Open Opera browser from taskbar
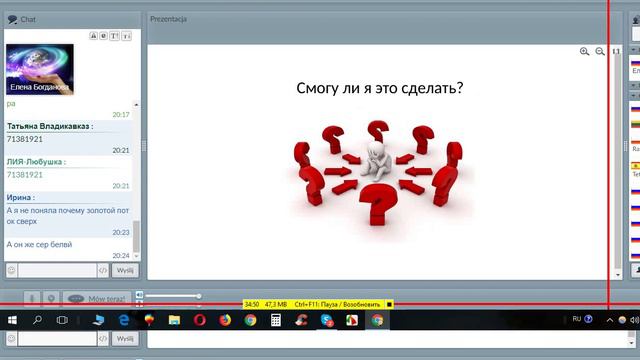The width and height of the screenshot is (640, 360). (200, 320)
